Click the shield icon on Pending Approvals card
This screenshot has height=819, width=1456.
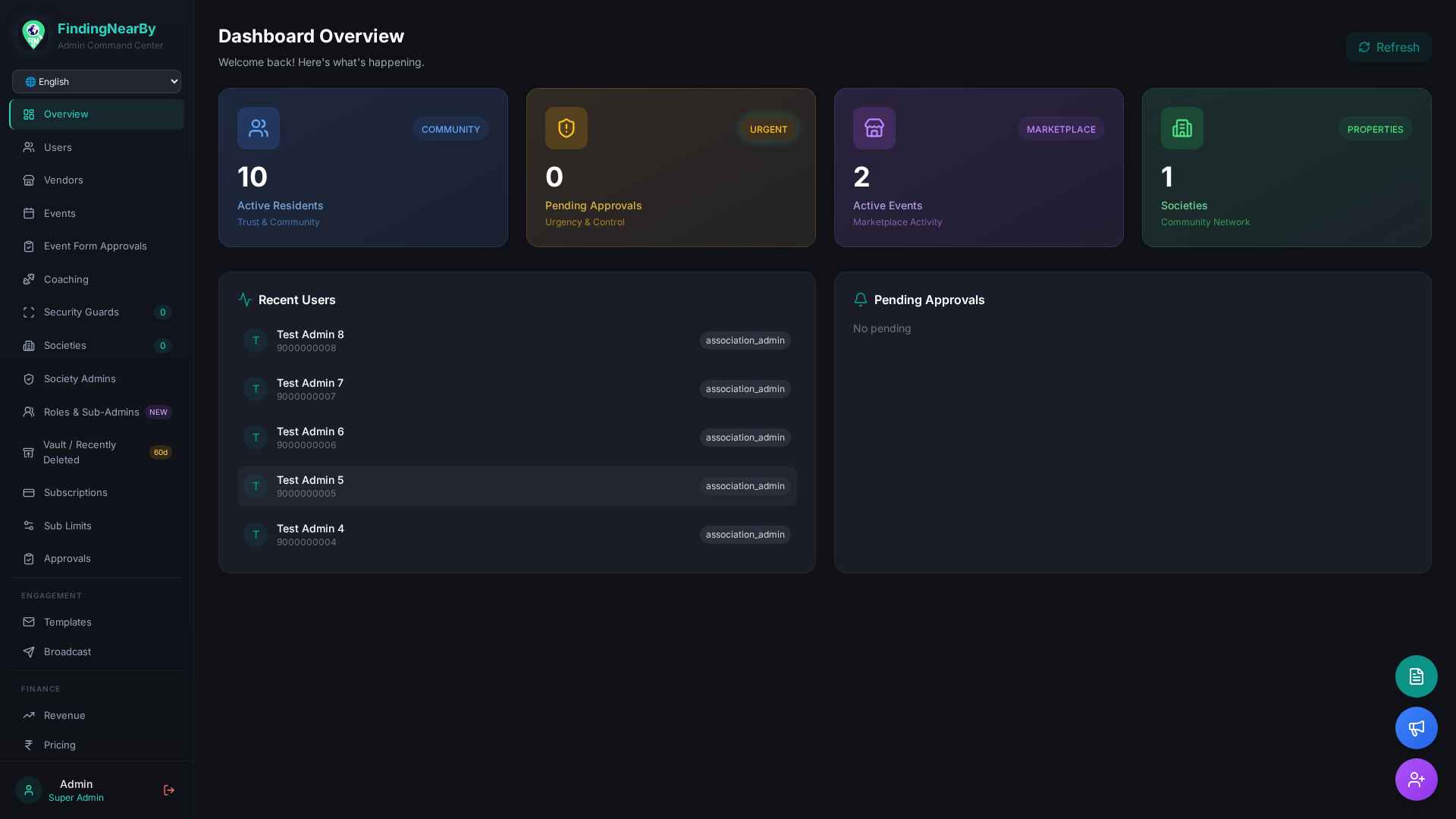[x=566, y=128]
